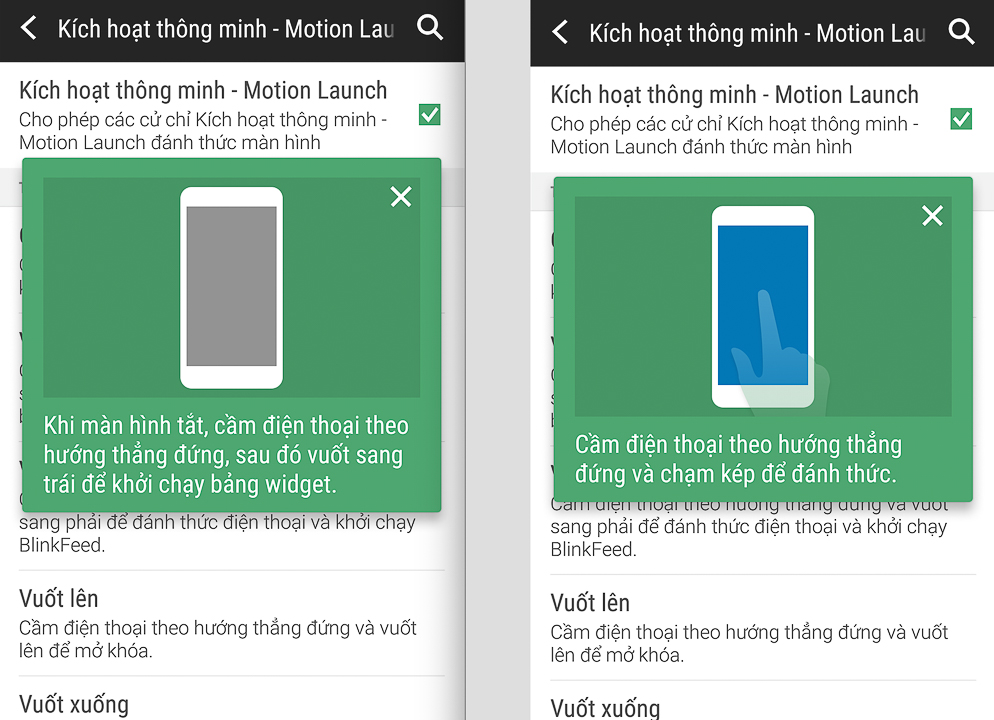Tap left popup text about widget panel
This screenshot has width=994, height=720.
226,454
